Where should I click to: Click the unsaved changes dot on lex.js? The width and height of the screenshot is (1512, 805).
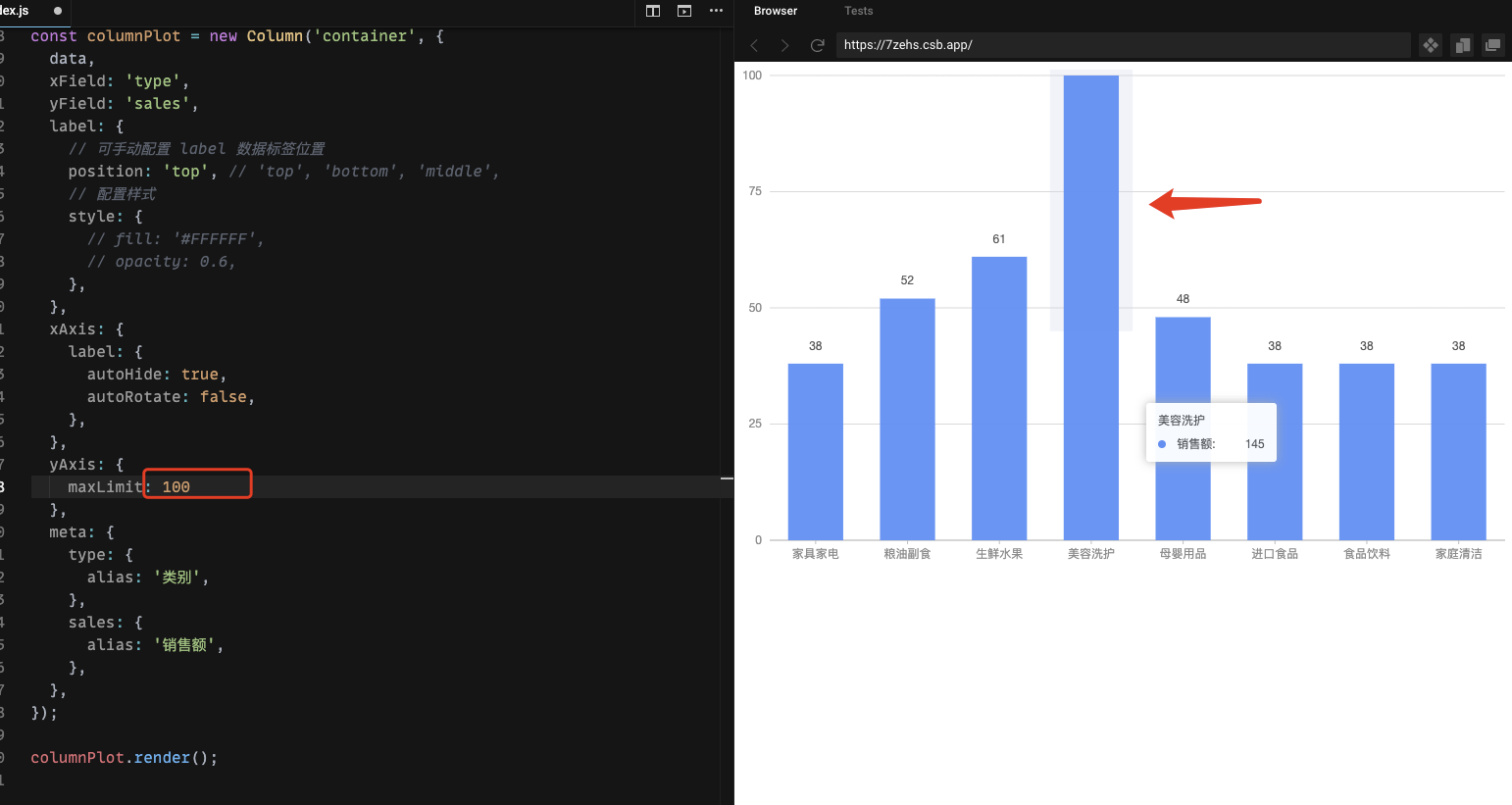coord(58,13)
